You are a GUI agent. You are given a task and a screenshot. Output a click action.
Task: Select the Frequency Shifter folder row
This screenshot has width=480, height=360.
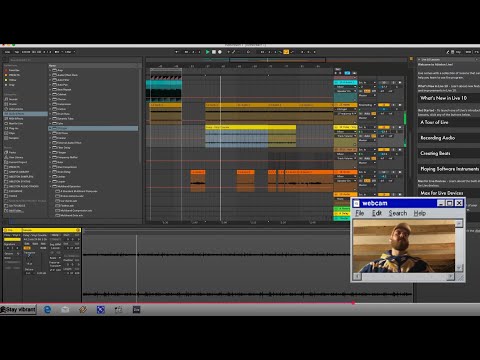coord(93,157)
